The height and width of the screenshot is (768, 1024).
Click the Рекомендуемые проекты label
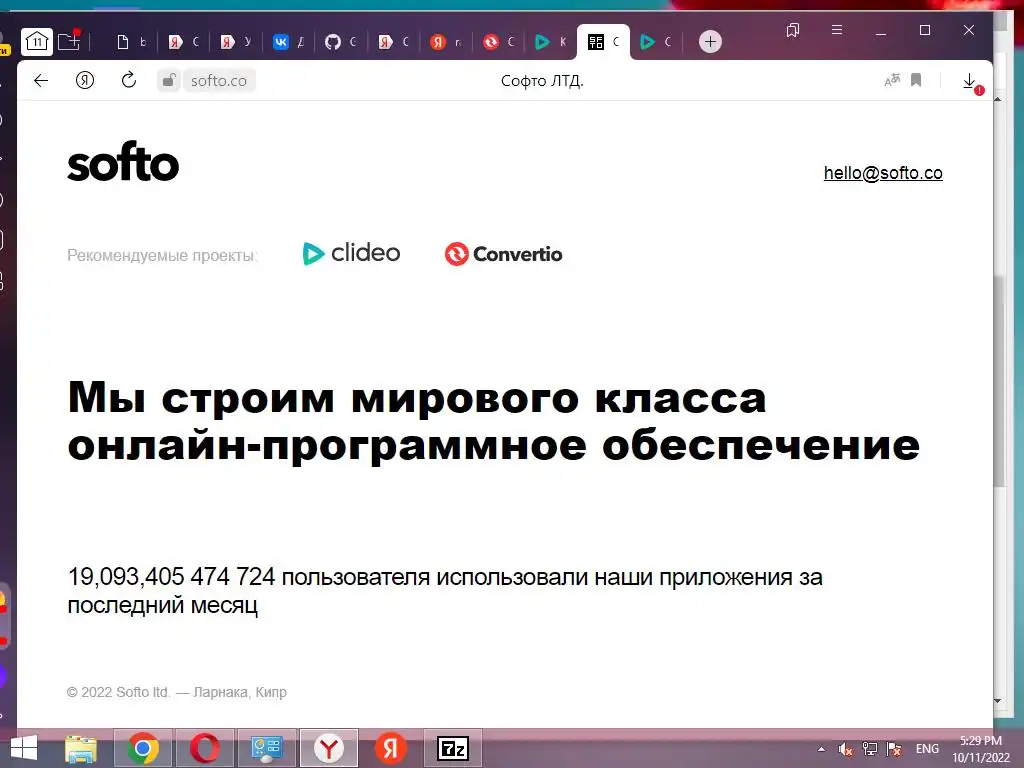coord(163,255)
